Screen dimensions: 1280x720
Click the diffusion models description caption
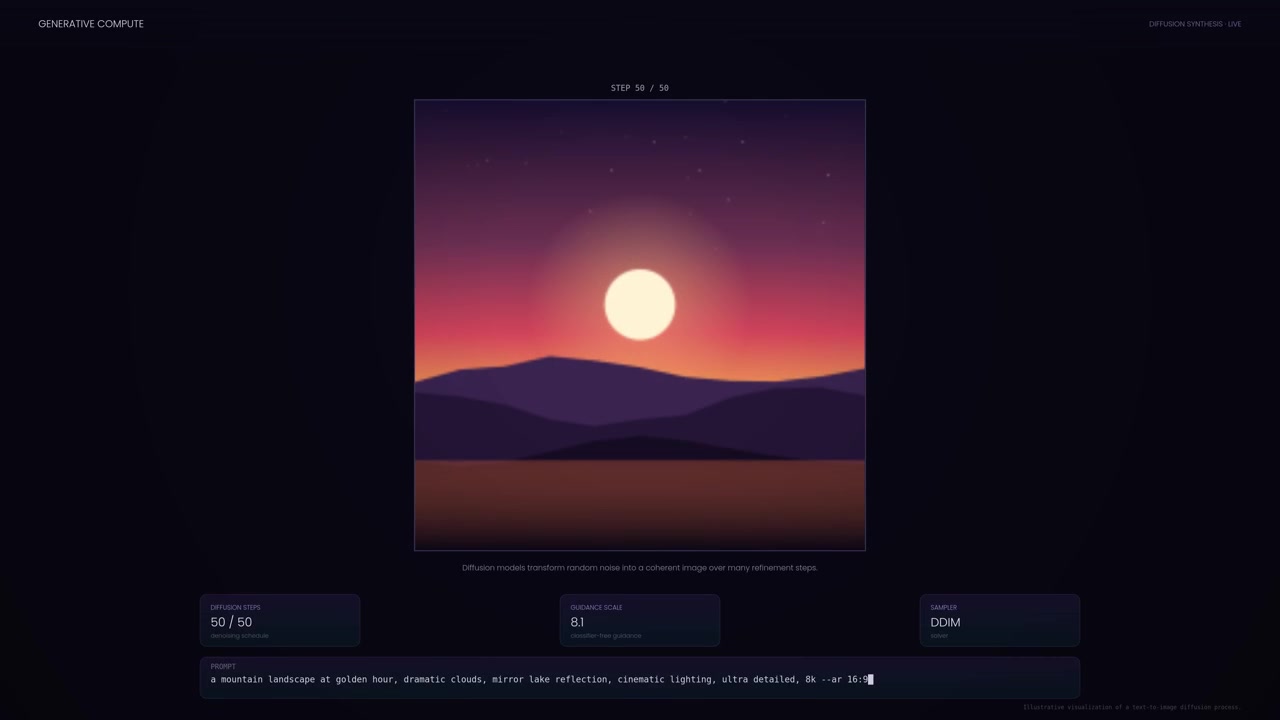pyautogui.click(x=640, y=568)
